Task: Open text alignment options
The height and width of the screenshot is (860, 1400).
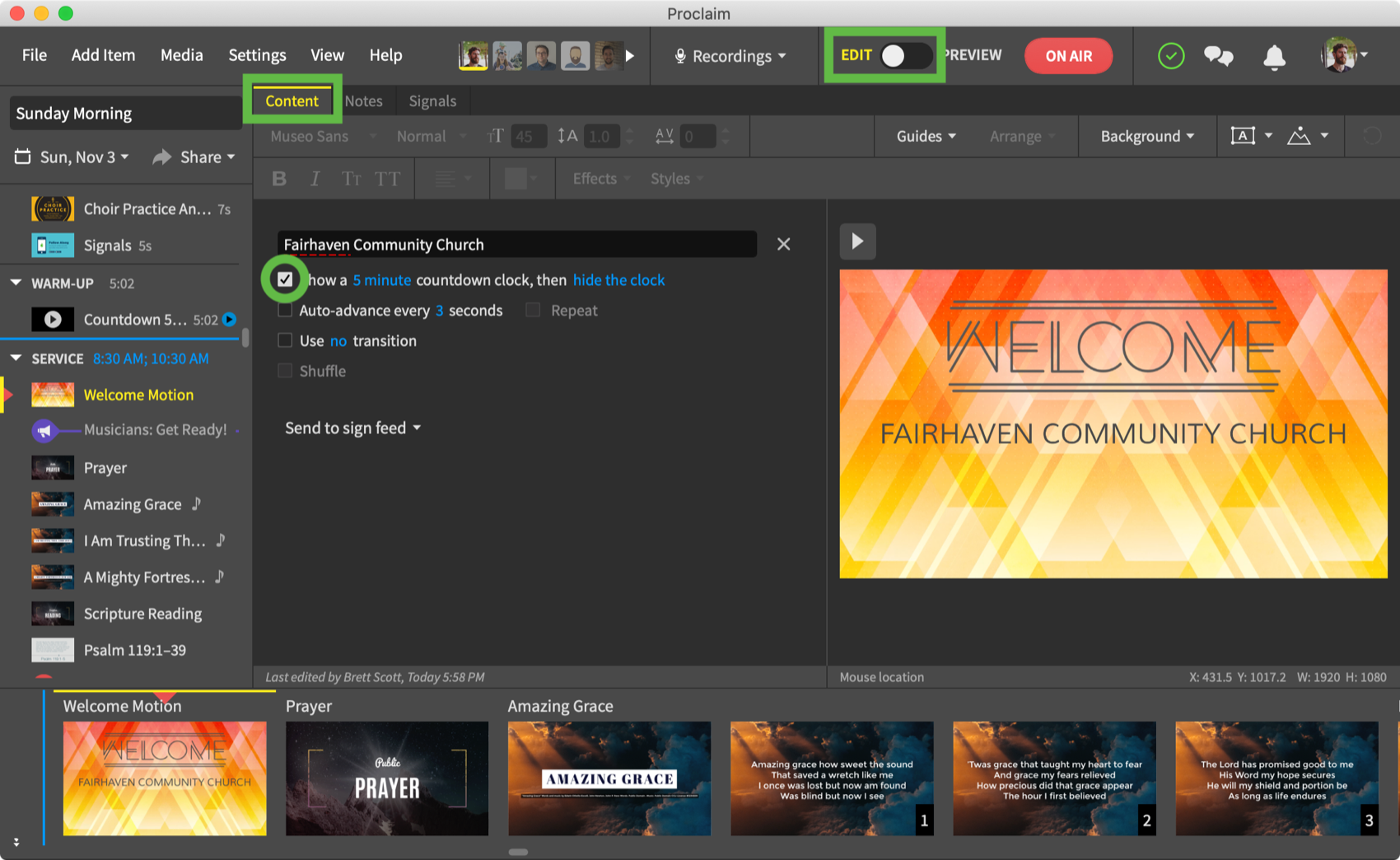Action: pos(452,179)
